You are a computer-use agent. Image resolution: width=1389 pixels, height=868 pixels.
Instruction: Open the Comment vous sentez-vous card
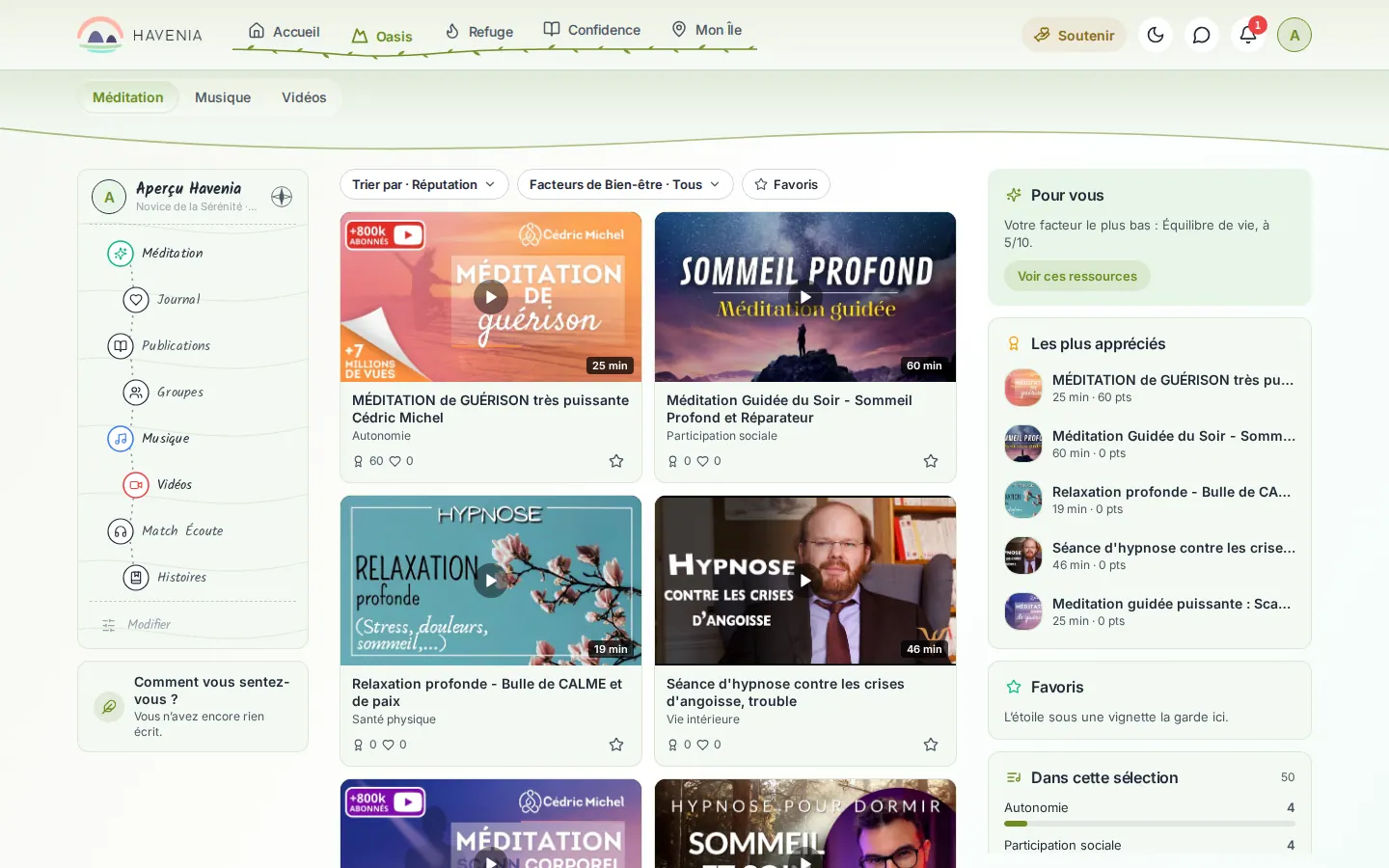pyautogui.click(x=193, y=706)
